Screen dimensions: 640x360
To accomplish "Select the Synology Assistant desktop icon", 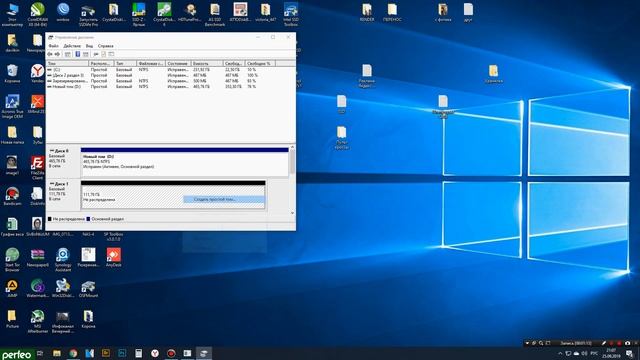I will pos(63,260).
